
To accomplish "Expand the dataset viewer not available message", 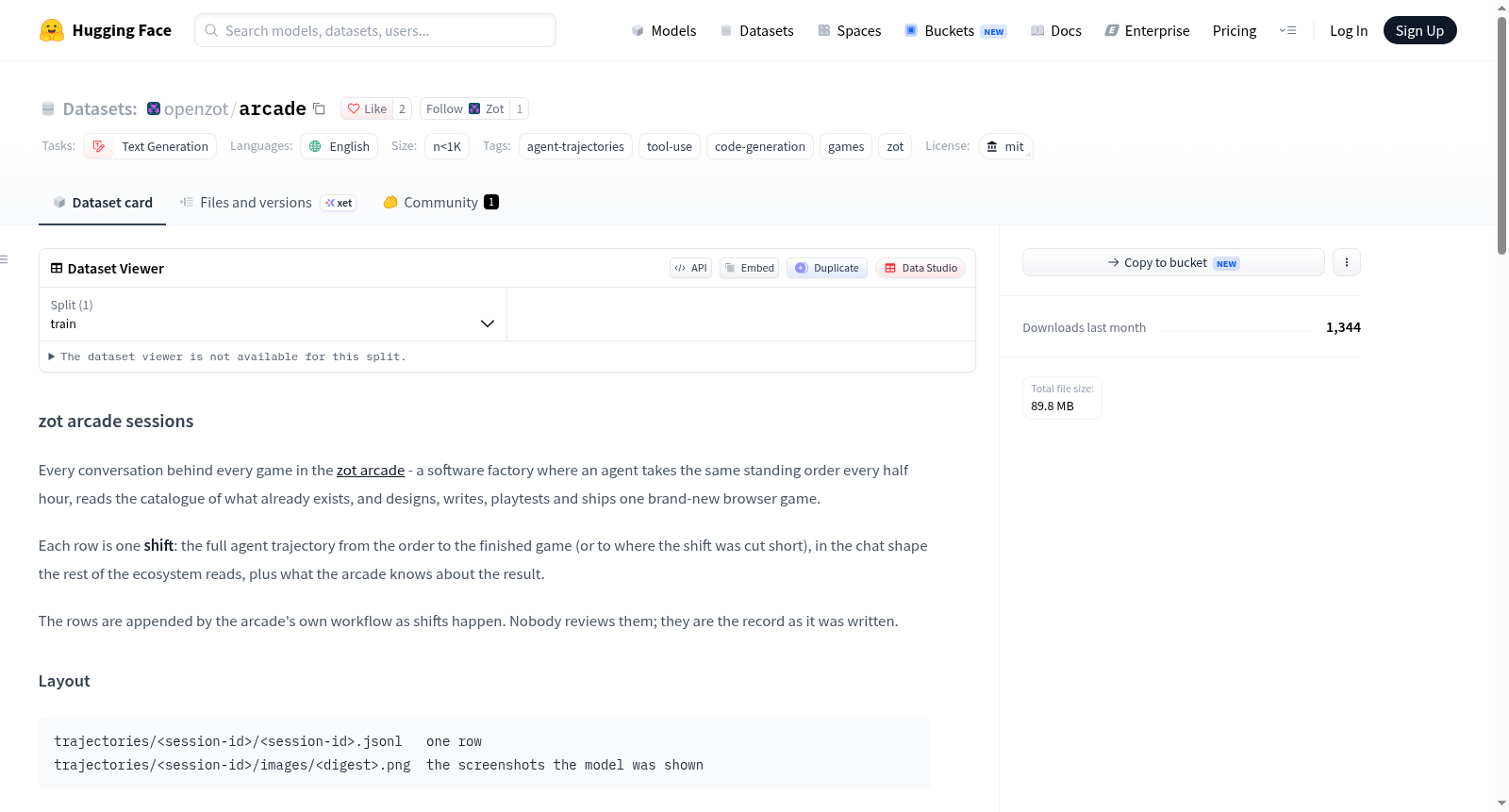I will point(227,356).
